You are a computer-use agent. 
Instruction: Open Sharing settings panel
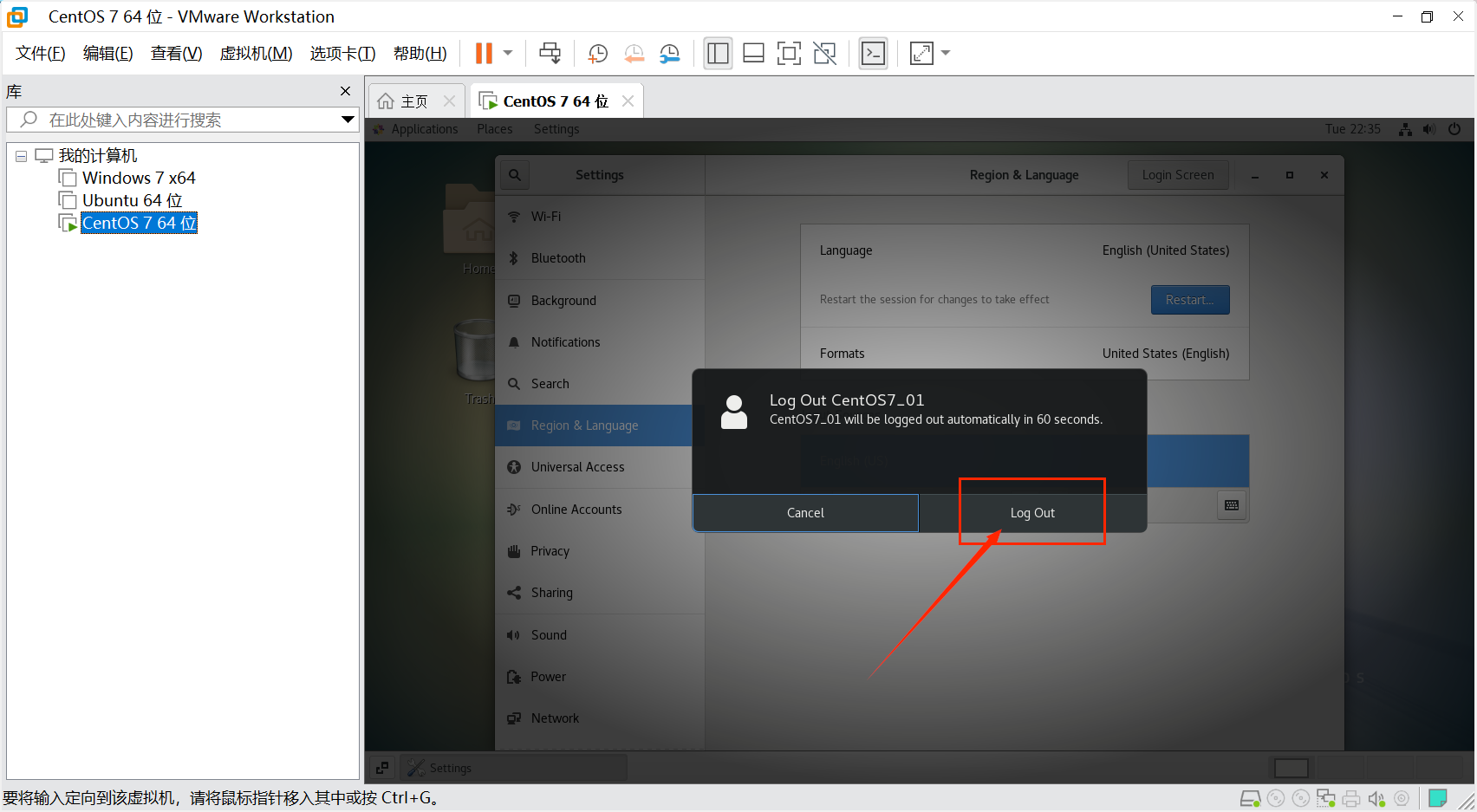point(600,593)
